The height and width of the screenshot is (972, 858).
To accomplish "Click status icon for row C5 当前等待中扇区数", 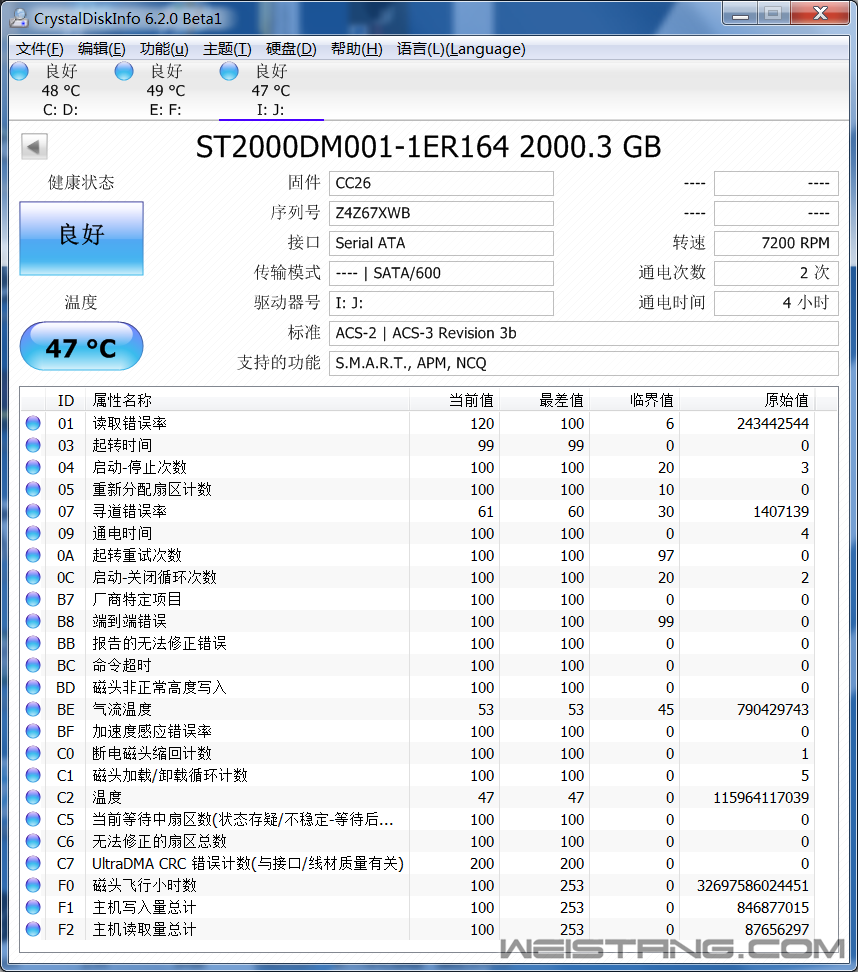I will point(33,820).
